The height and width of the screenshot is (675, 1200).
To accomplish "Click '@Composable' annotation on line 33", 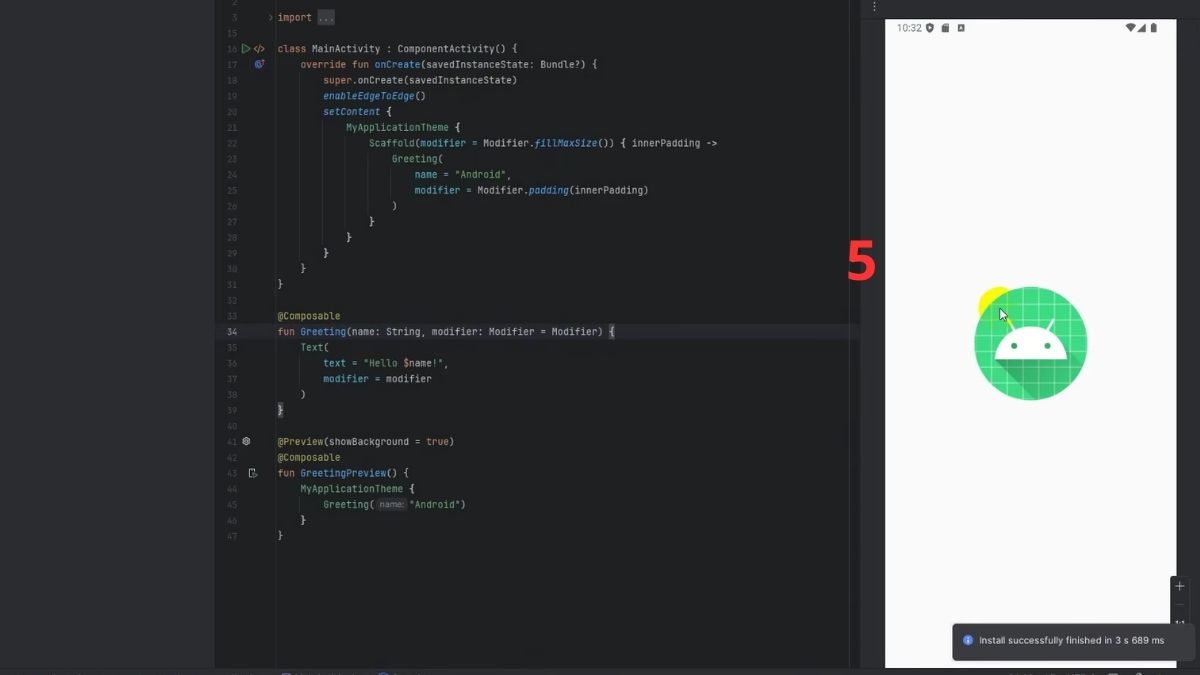I will coord(309,316).
